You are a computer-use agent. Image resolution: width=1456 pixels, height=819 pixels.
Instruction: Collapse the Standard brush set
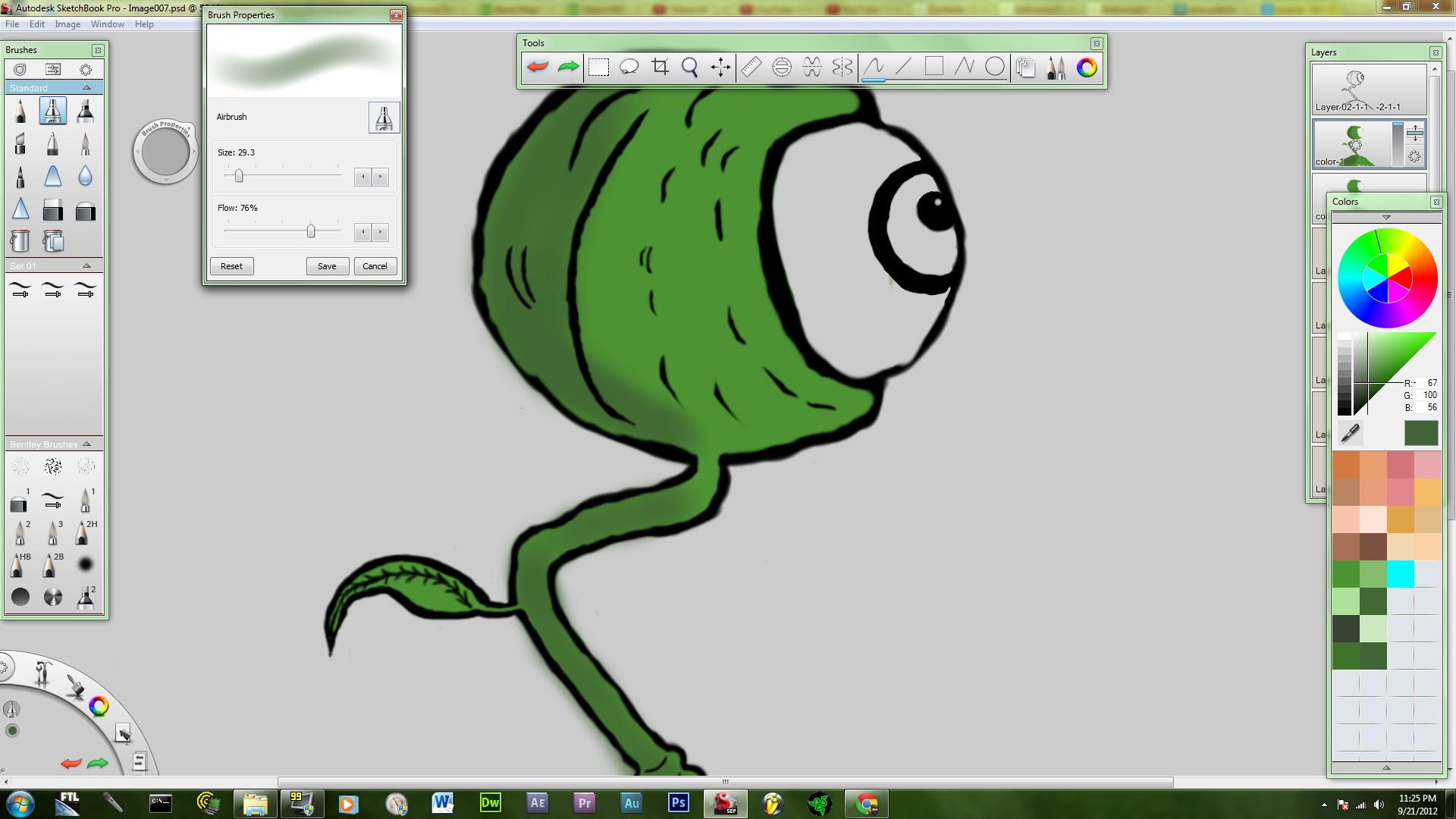[86, 88]
